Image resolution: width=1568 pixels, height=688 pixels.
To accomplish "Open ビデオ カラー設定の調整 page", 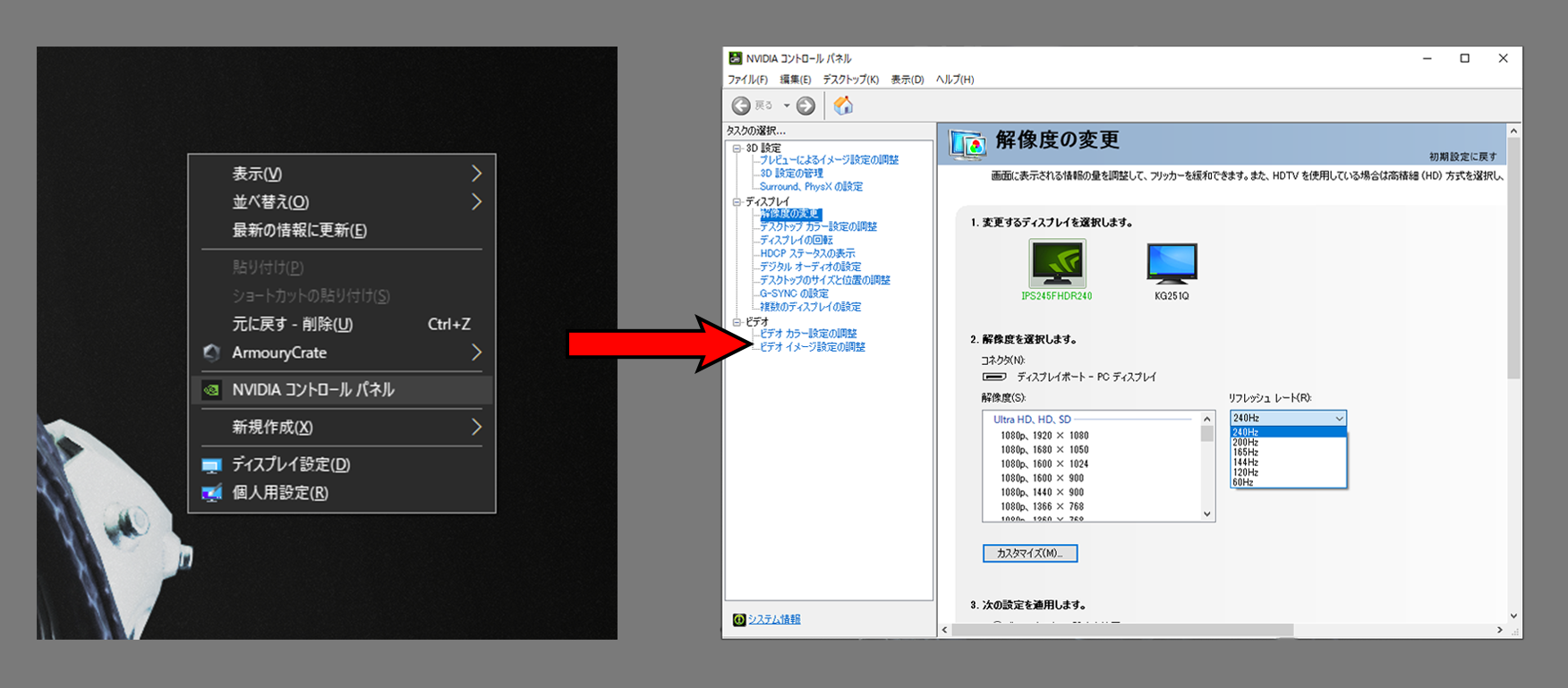I will (x=808, y=334).
